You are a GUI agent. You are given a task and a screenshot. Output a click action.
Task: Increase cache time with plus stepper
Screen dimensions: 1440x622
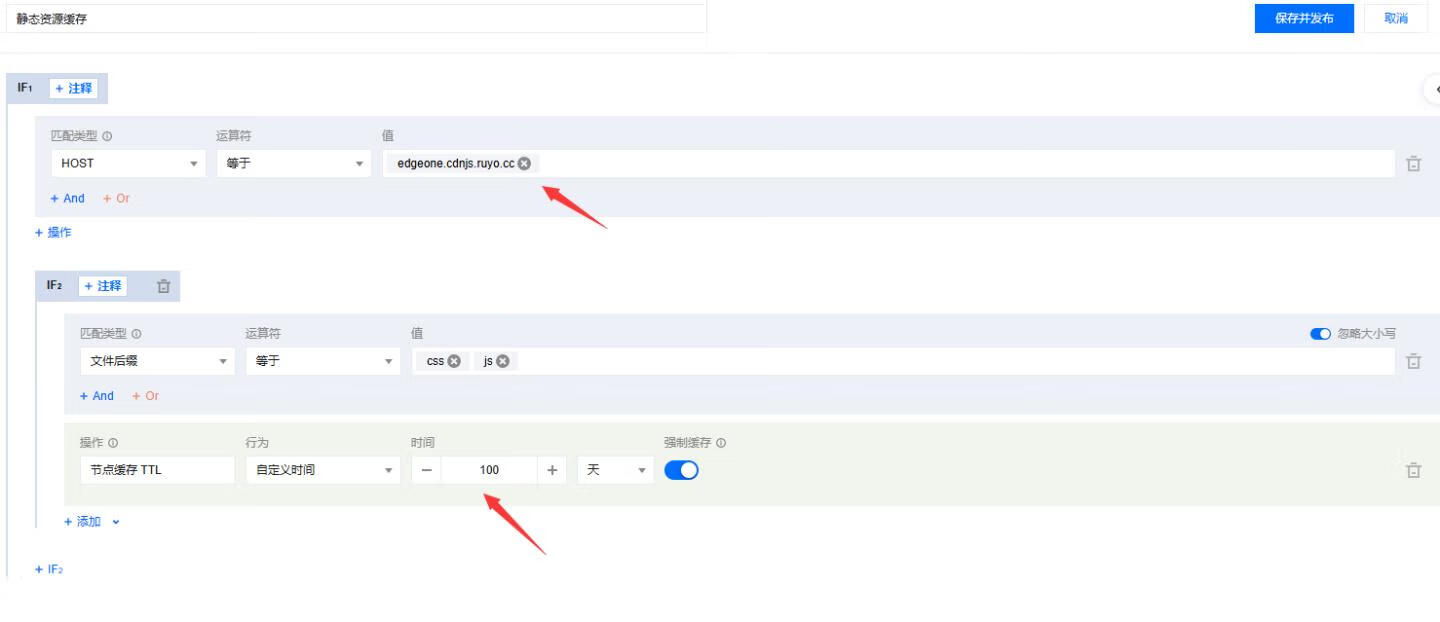click(551, 470)
